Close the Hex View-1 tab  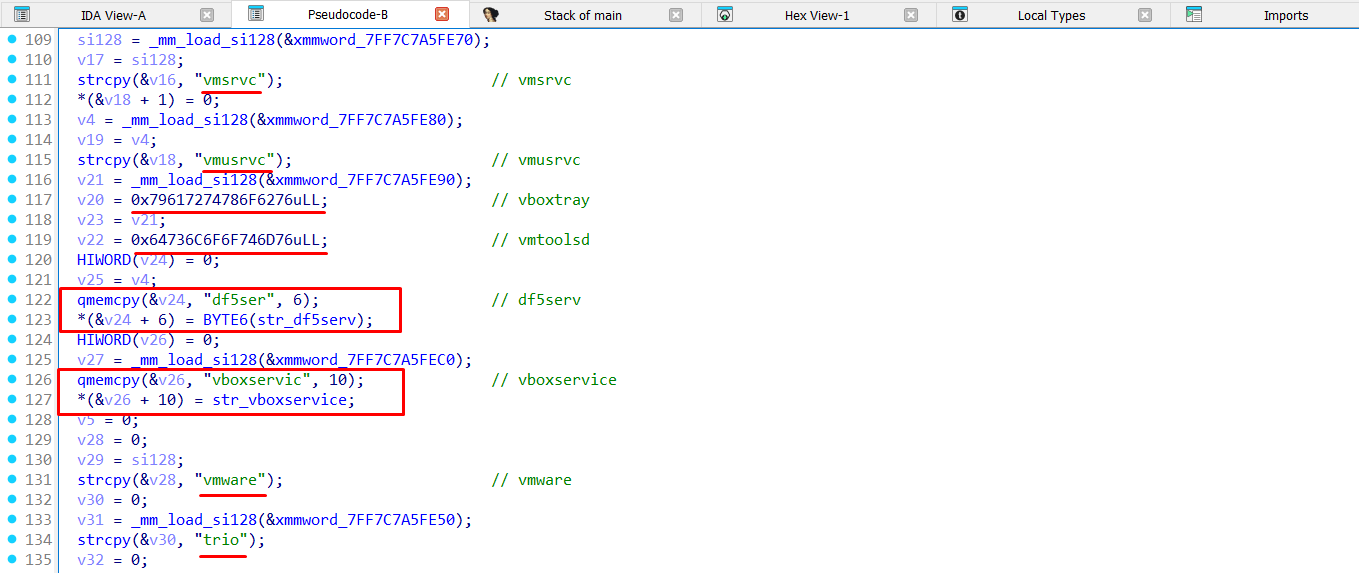911,15
